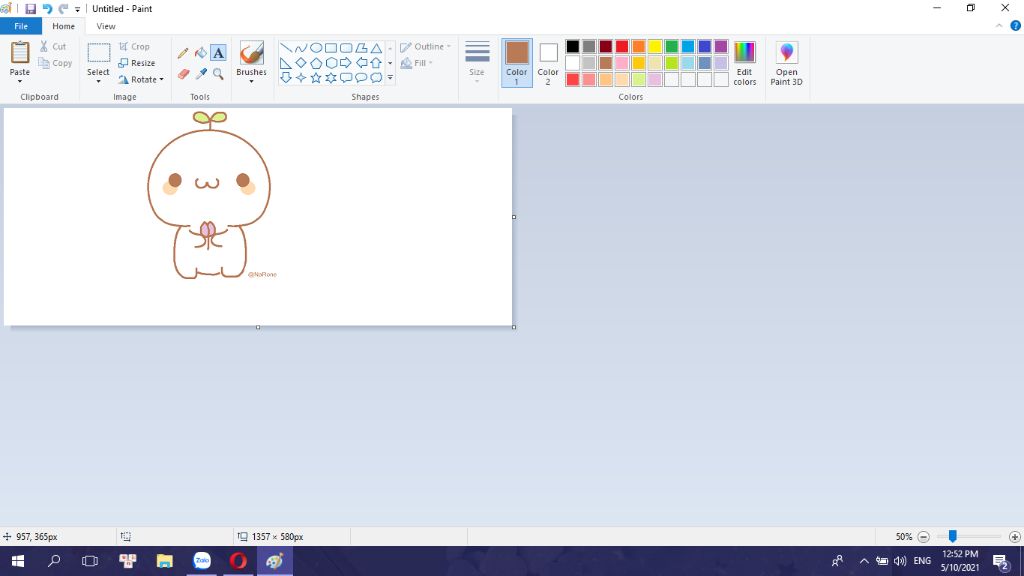
Task: Collapse the ribbon with chevron
Action: (999, 26)
